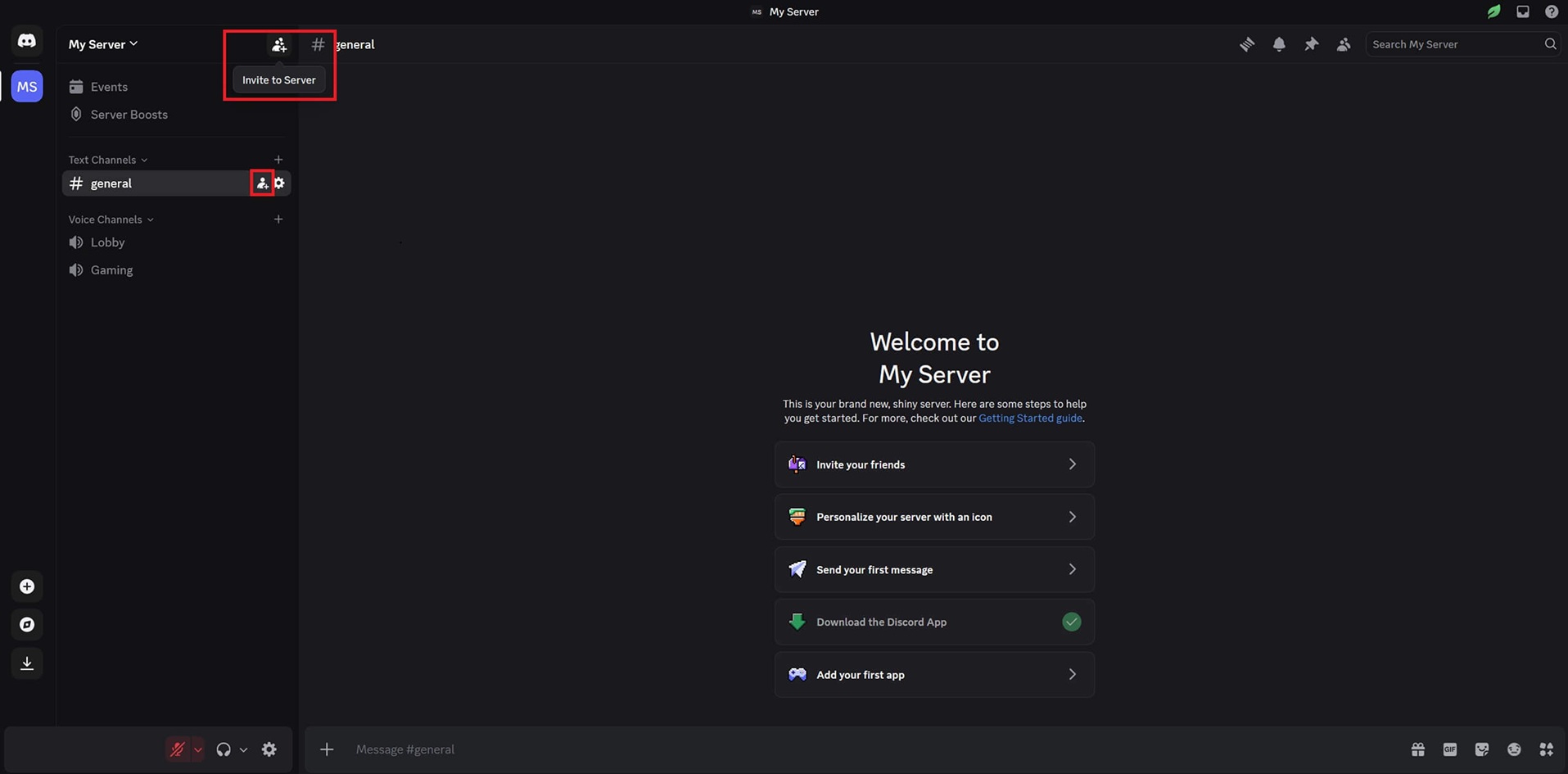The image size is (1568, 774).
Task: Click the Invite to Server icon in header
Action: (279, 45)
